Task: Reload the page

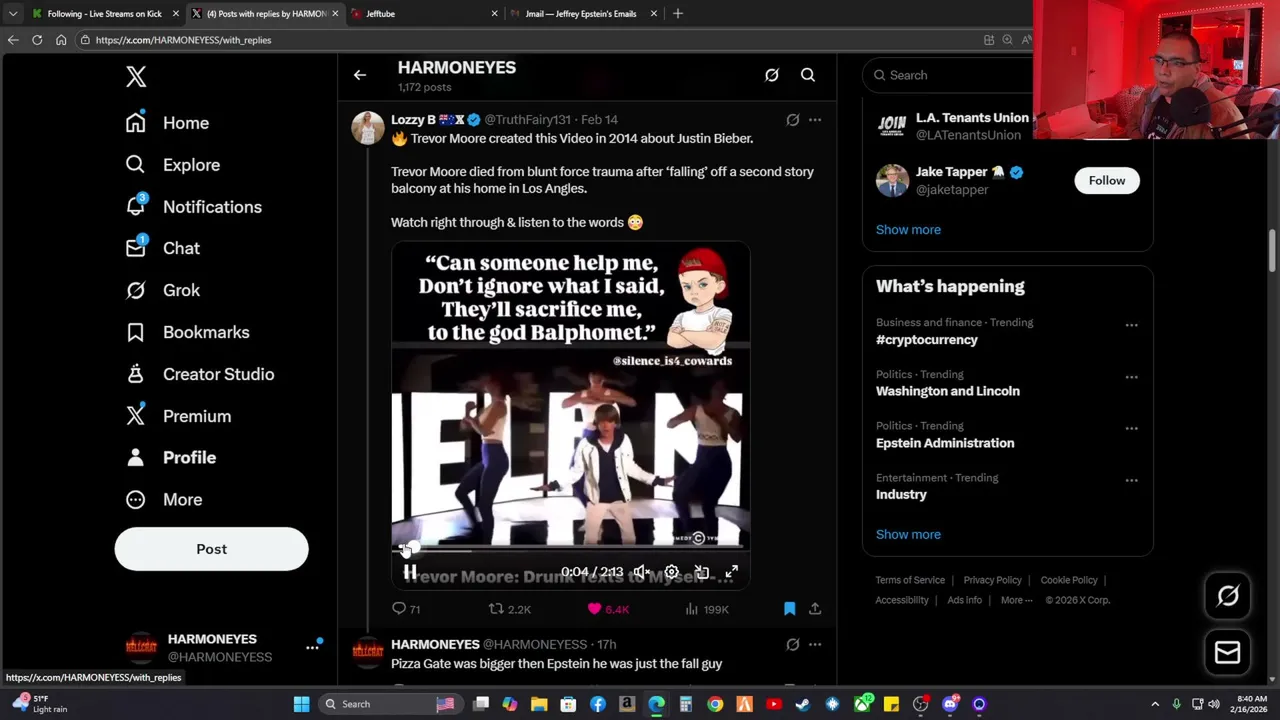Action: click(37, 40)
